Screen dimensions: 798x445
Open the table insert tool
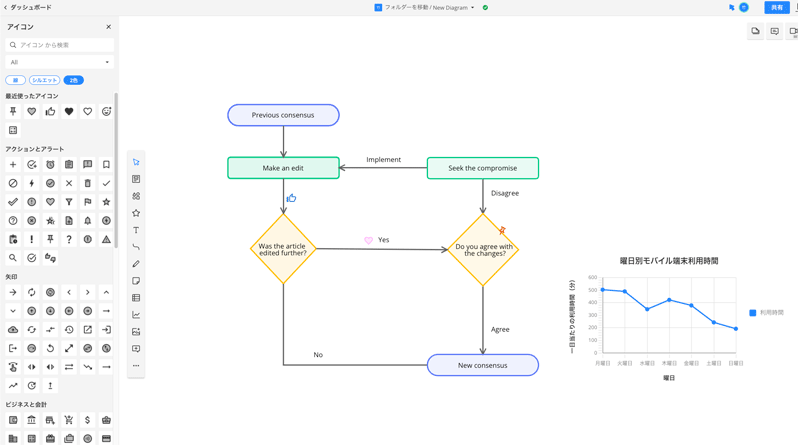(136, 298)
